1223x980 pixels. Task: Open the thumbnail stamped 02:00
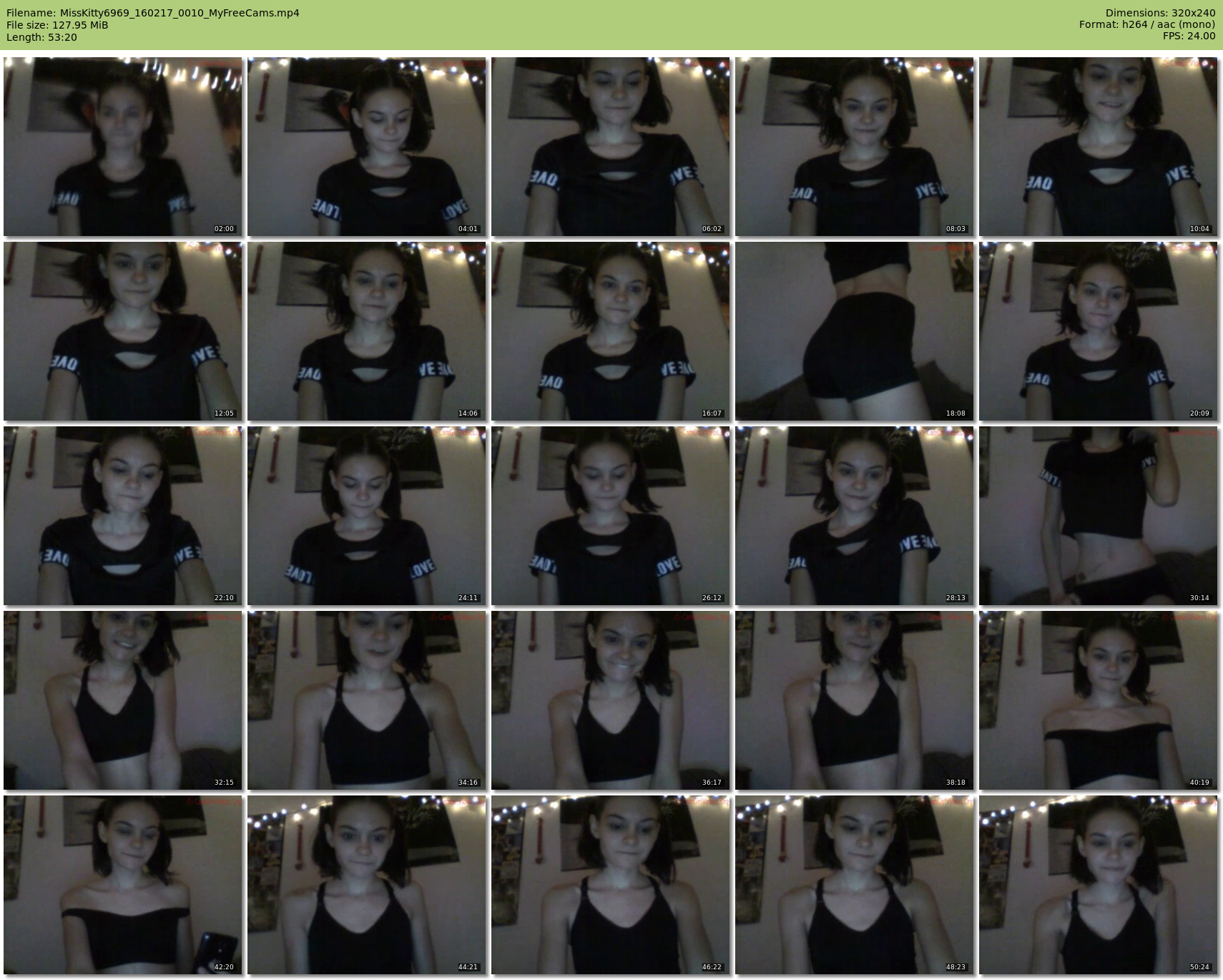tap(123, 147)
